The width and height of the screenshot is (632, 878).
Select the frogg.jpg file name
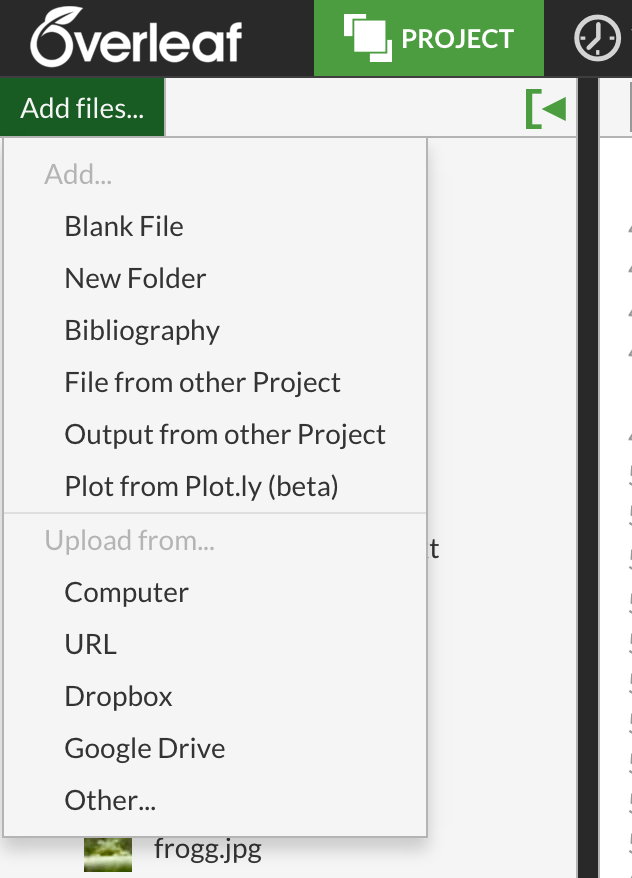[208, 849]
